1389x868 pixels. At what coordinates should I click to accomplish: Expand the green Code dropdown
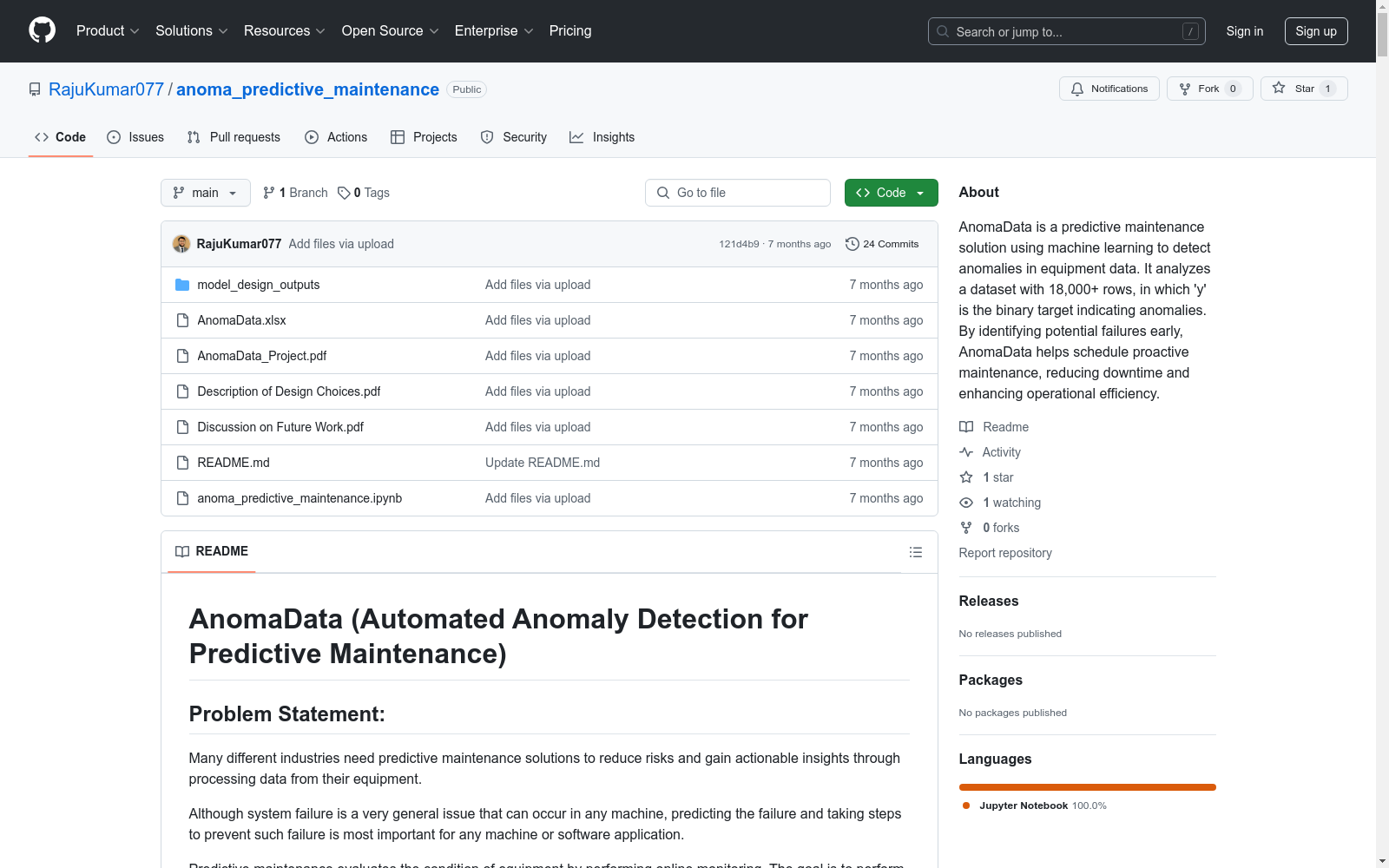(x=891, y=193)
